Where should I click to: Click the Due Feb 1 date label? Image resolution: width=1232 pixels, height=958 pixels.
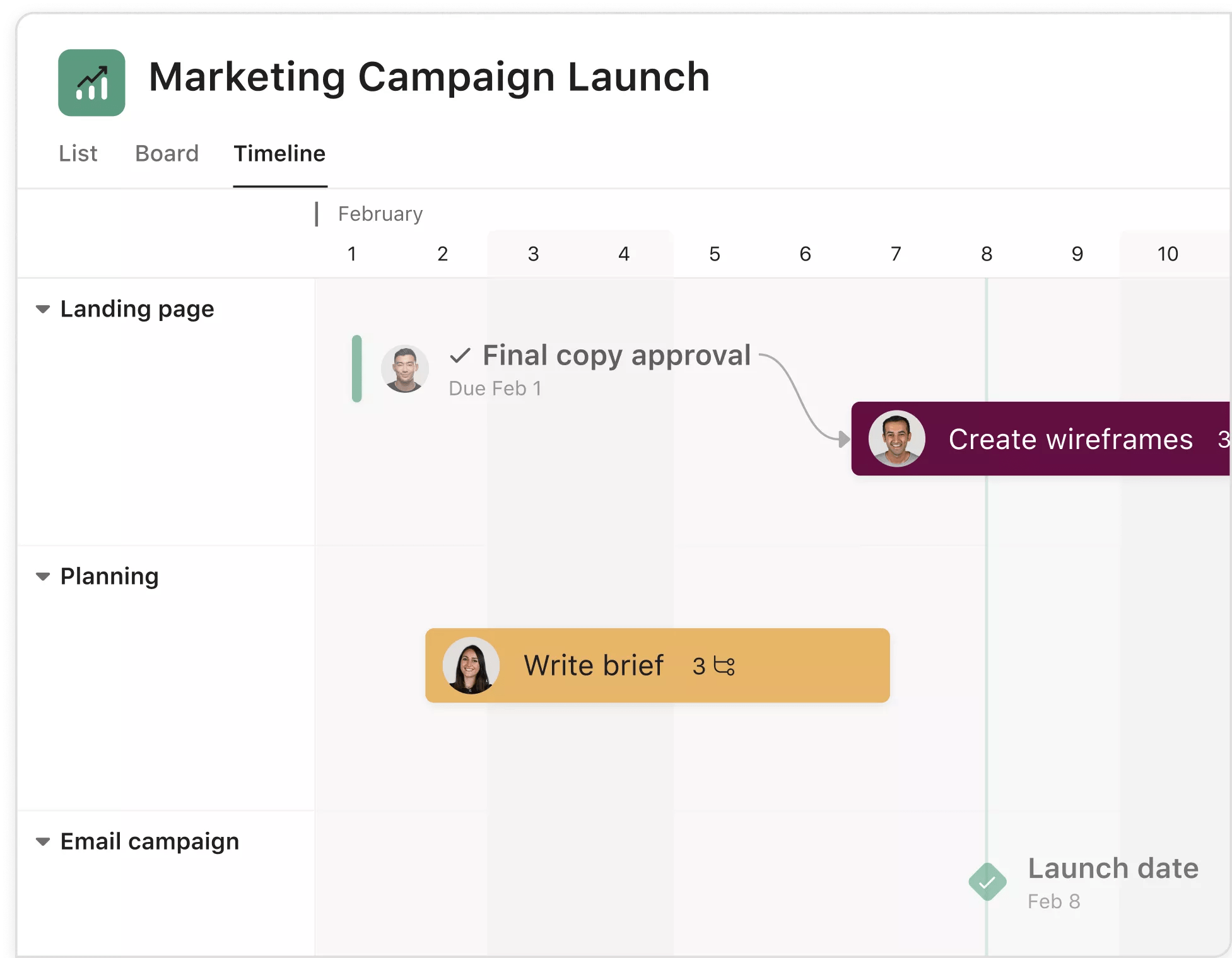tap(495, 388)
